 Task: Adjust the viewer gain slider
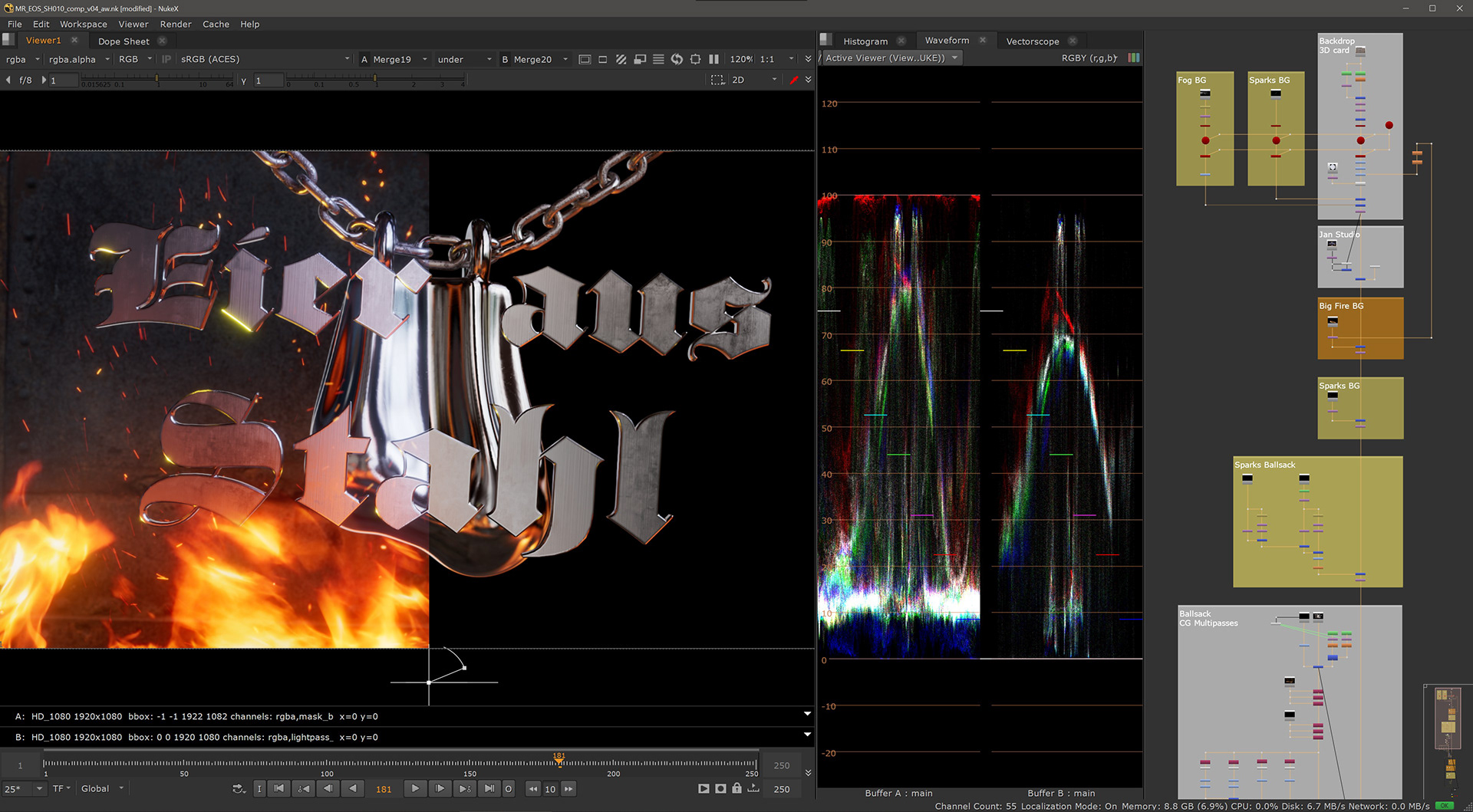tap(157, 80)
